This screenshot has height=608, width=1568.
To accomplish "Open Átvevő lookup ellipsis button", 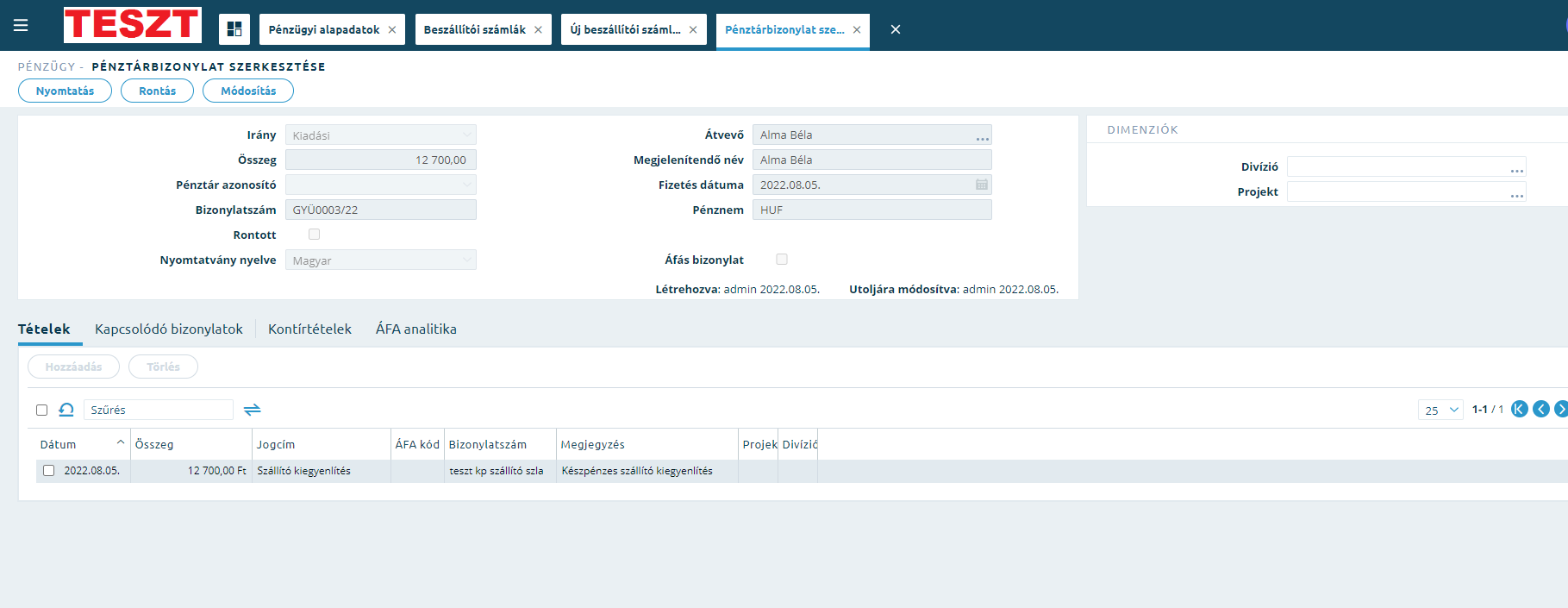I will coord(982,138).
